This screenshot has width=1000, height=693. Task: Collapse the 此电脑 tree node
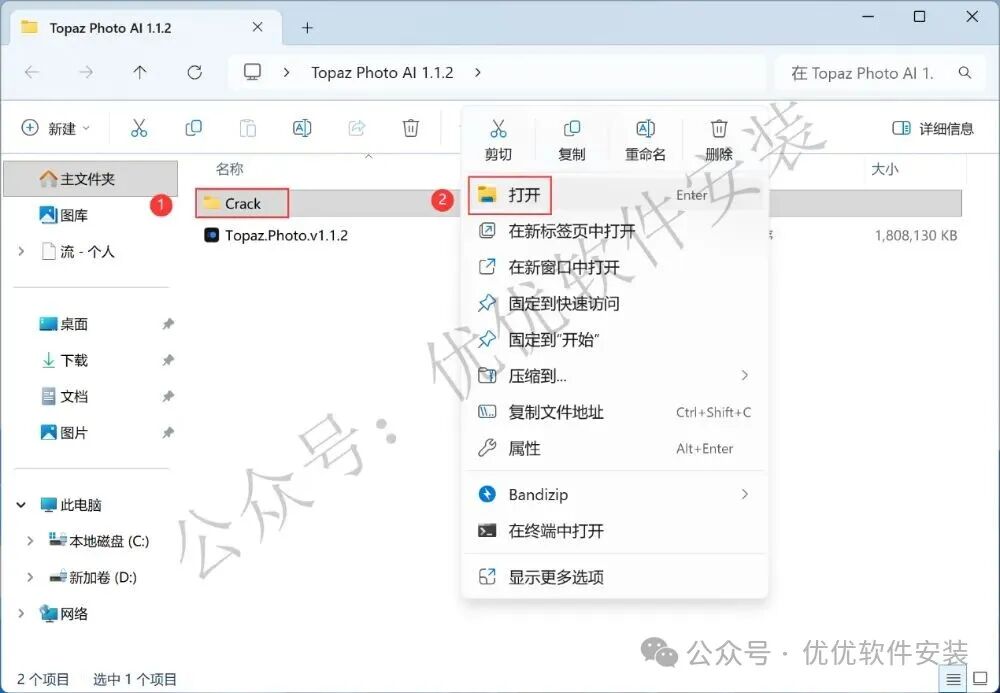click(21, 505)
